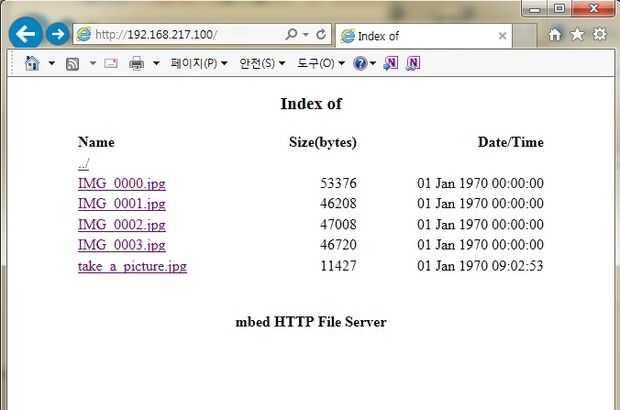
Task: Go back with the blue back arrow
Action: 26,34
